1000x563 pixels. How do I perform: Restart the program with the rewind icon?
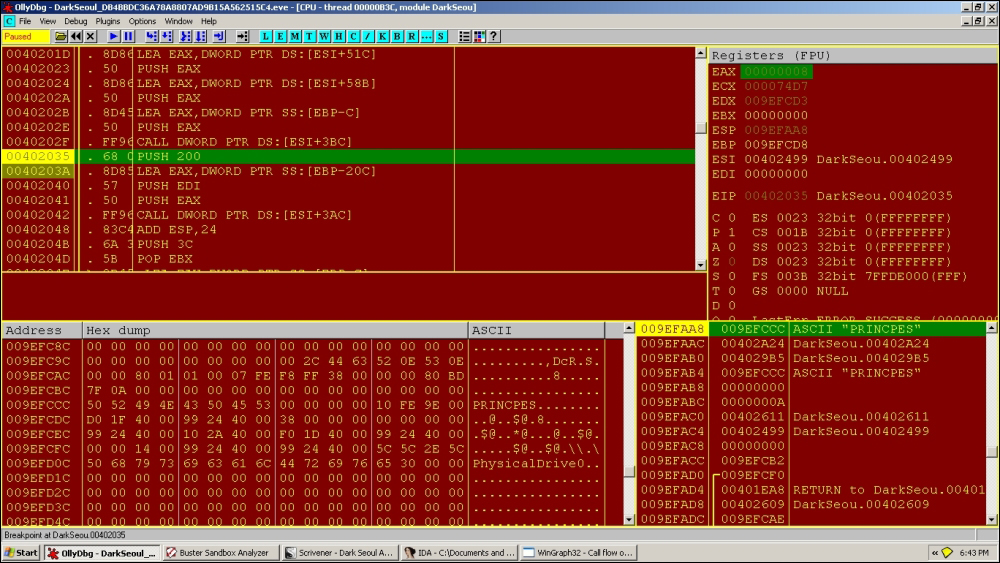coord(75,36)
